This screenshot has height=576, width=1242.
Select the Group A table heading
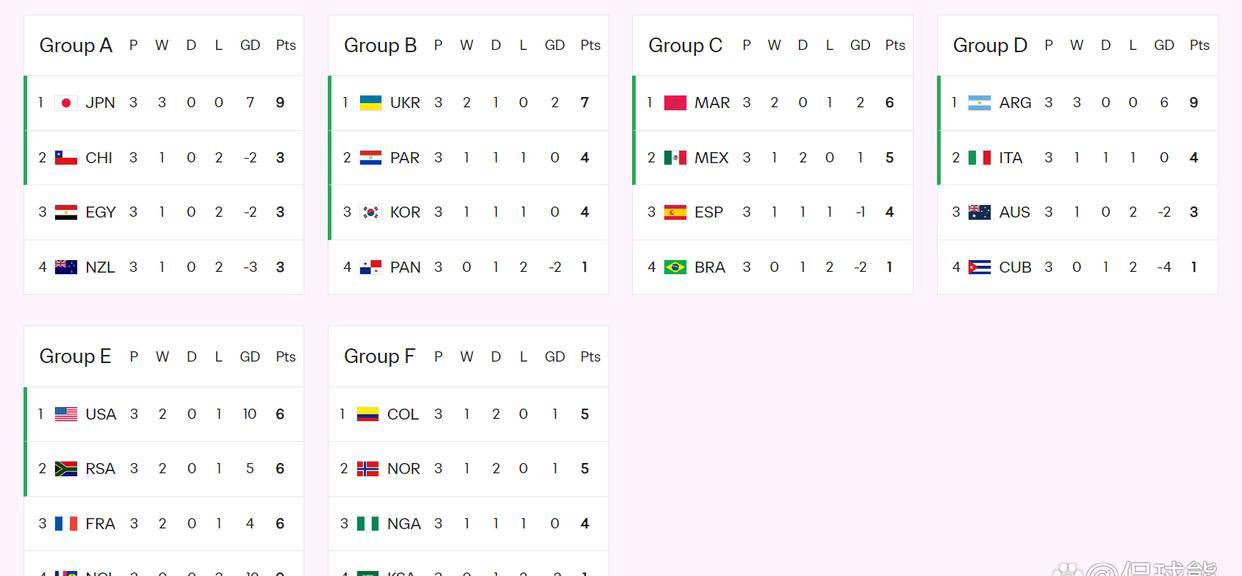coord(76,46)
